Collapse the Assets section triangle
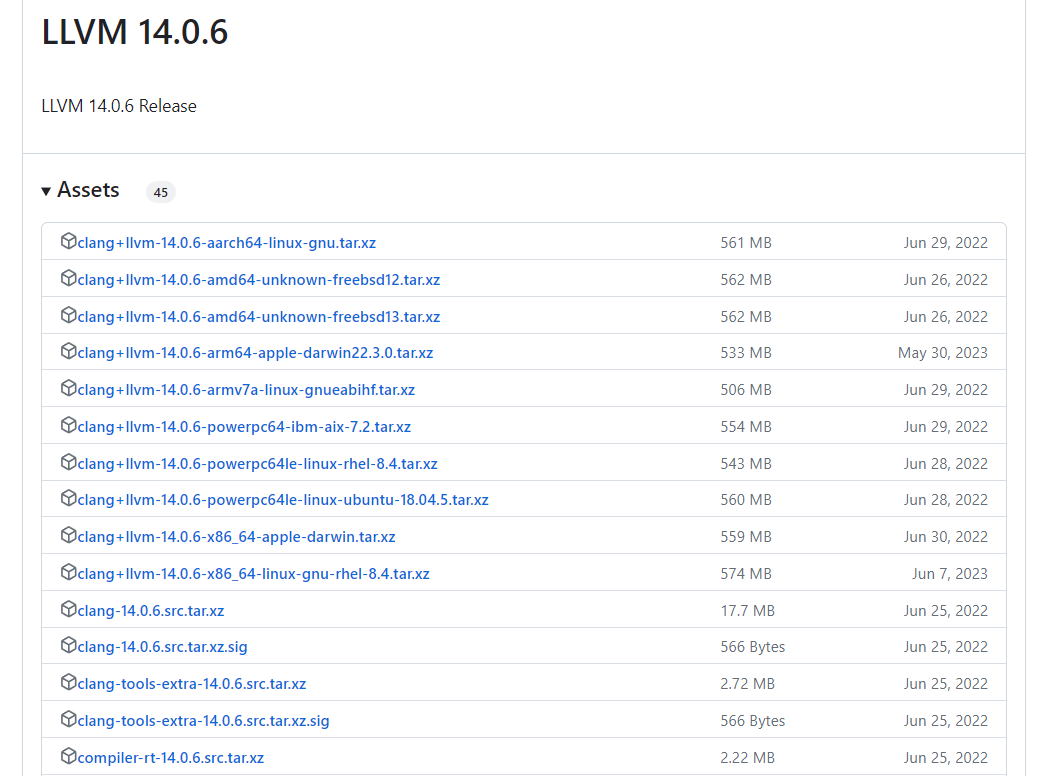This screenshot has width=1056, height=776. 46,191
